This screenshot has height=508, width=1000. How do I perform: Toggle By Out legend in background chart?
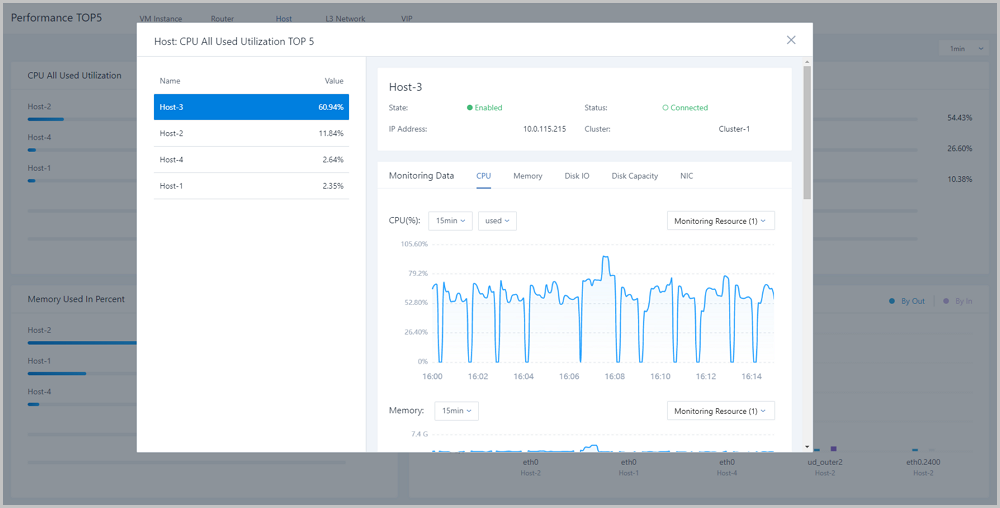pos(907,301)
